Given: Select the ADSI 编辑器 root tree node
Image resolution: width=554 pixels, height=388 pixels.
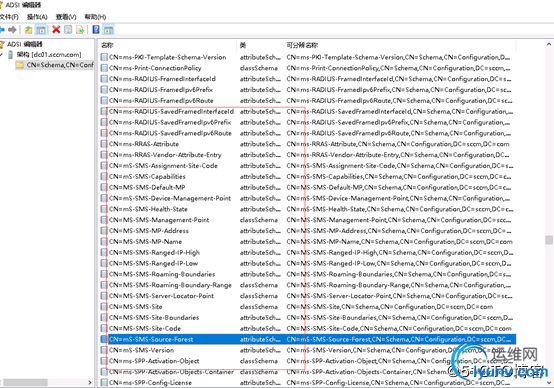Looking at the screenshot, I should [x=24, y=44].
